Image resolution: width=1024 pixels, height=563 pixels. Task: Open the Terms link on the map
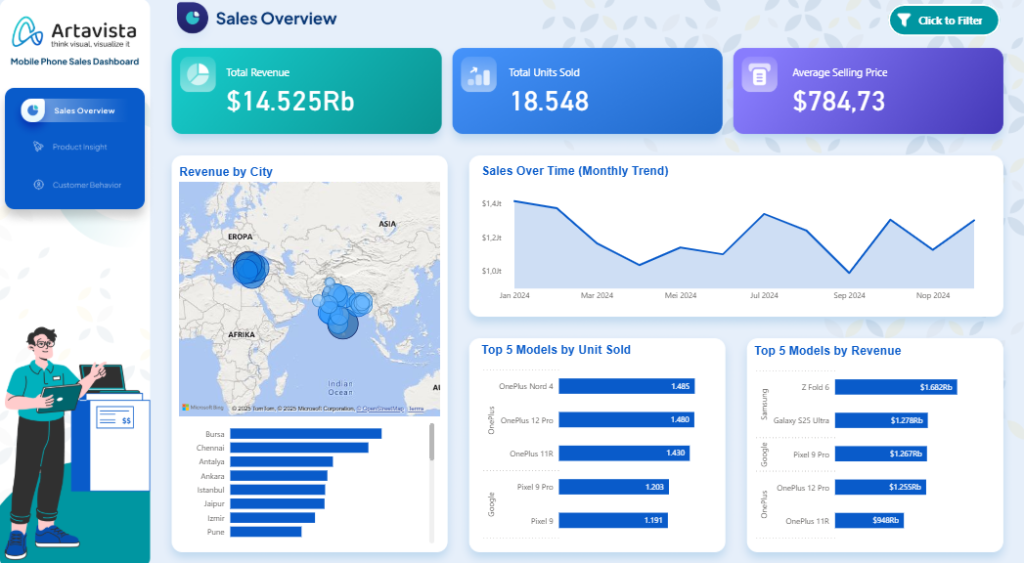416,409
